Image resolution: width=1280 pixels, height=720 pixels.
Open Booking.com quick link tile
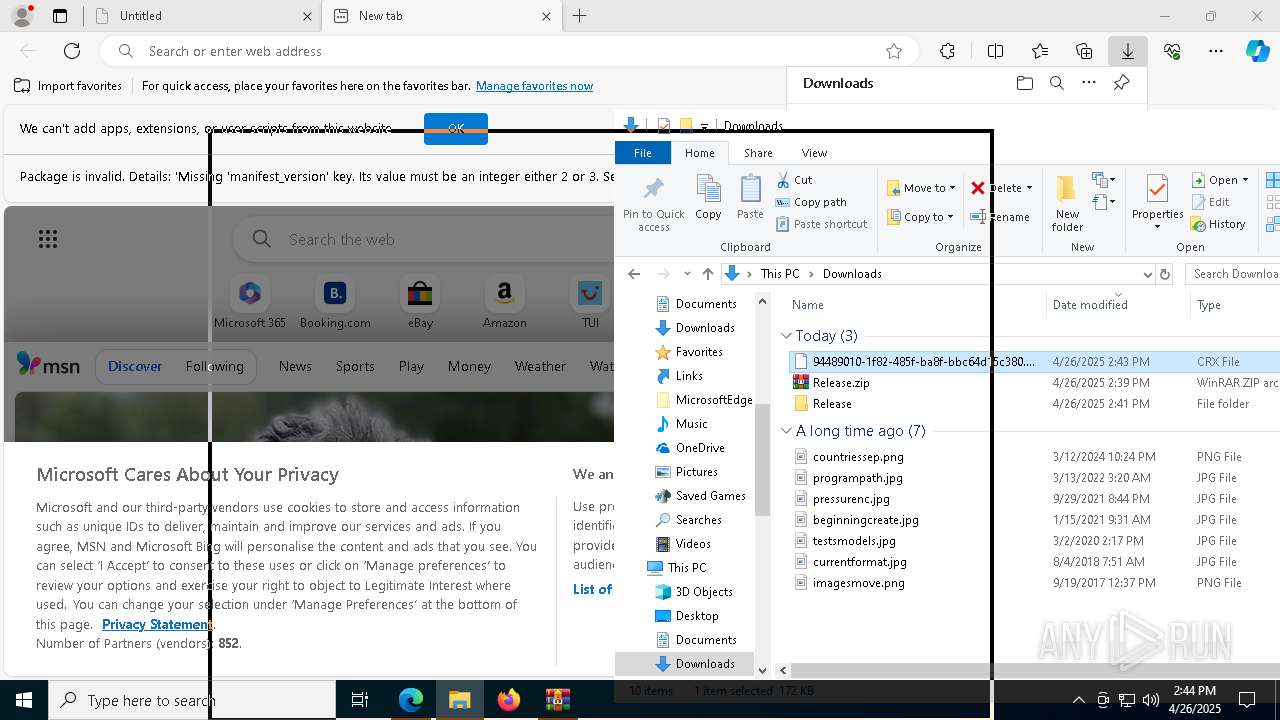tap(335, 303)
